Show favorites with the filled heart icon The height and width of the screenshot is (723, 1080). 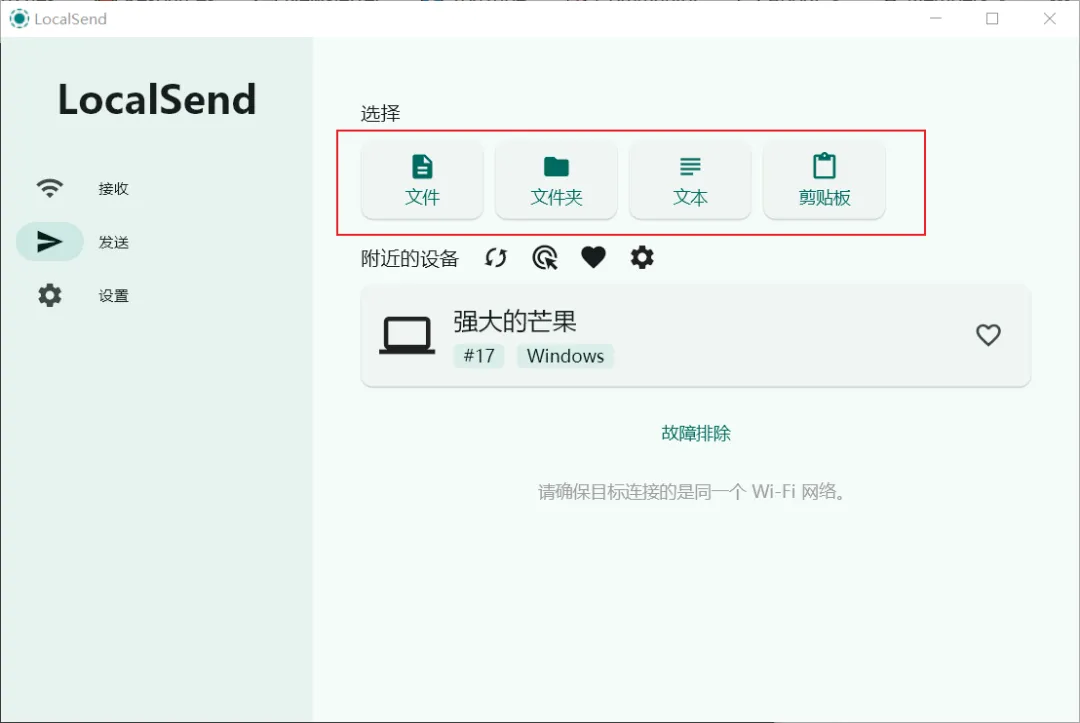(x=593, y=258)
